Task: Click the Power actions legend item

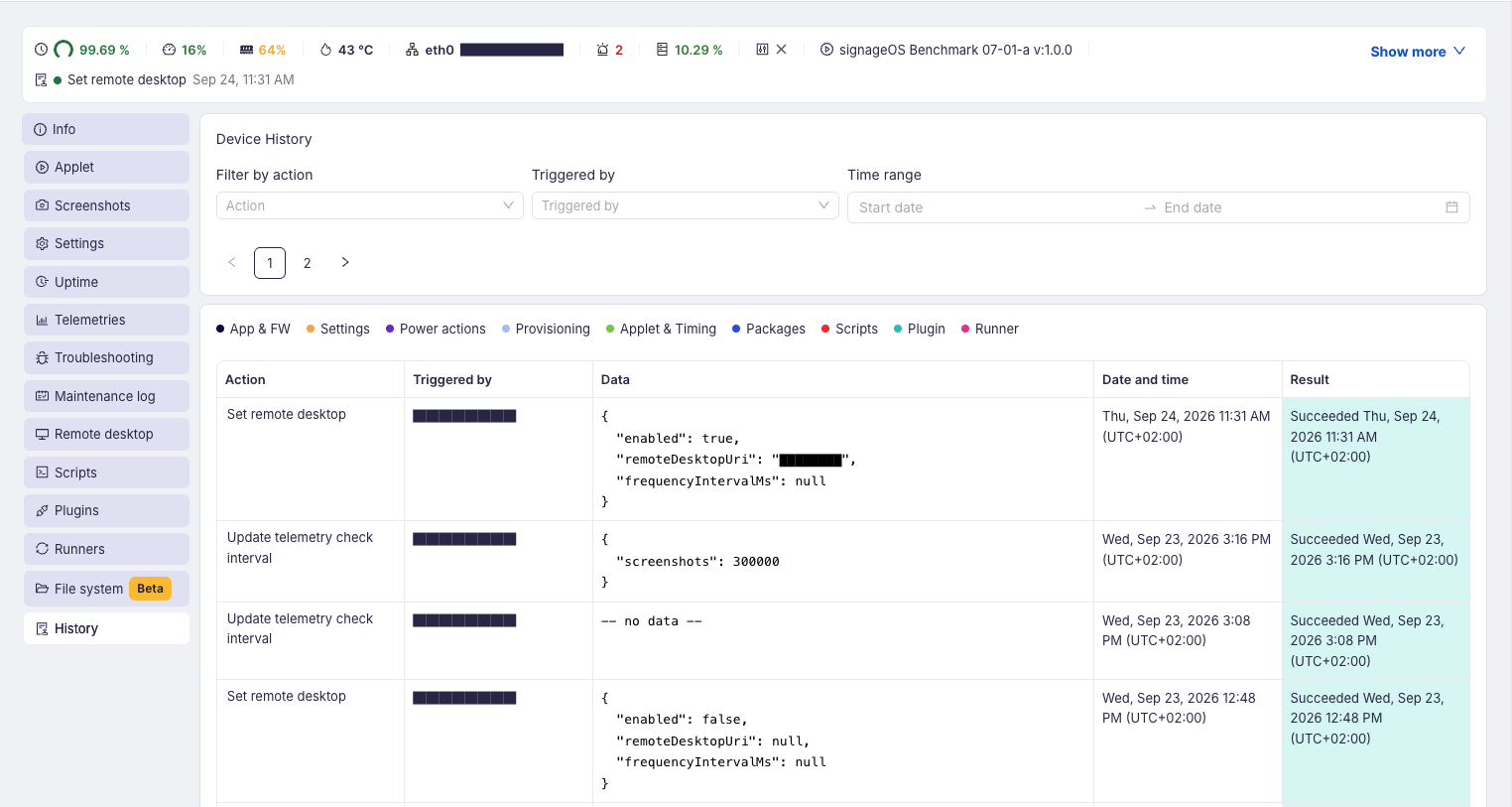Action: click(x=436, y=329)
